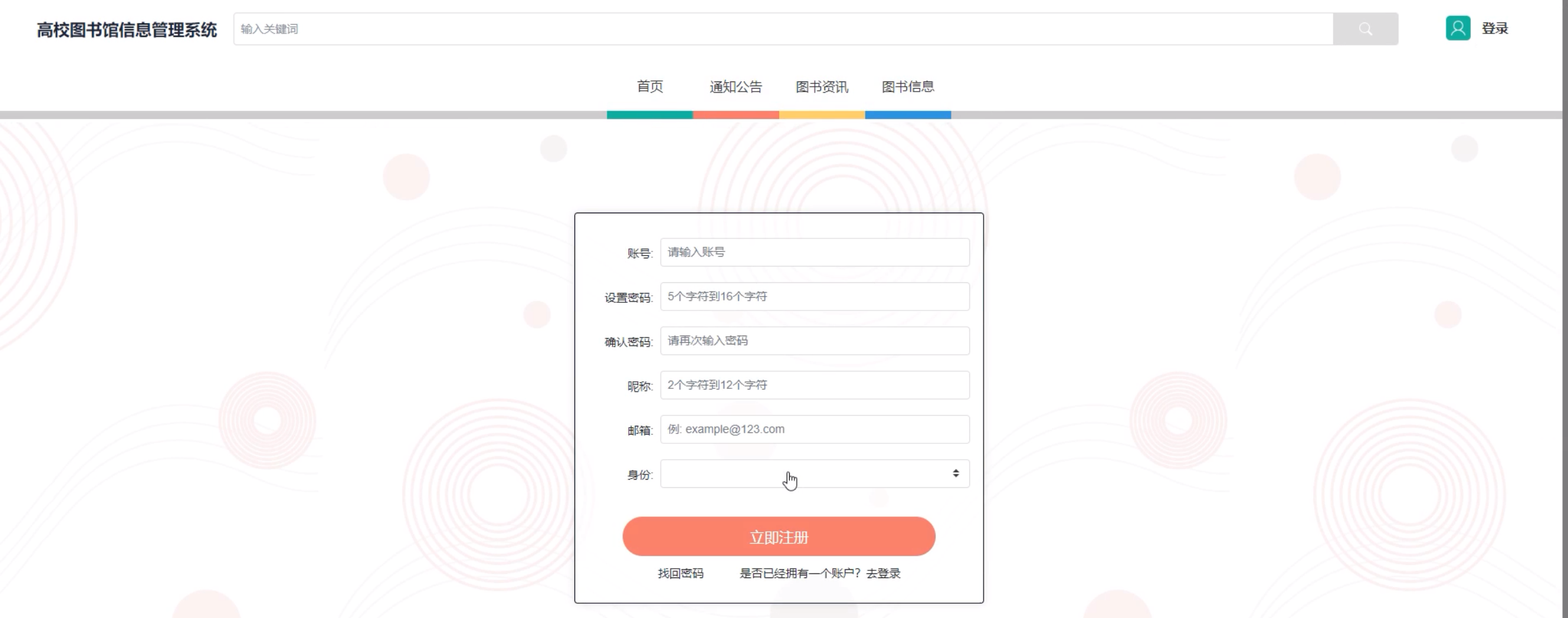Click the 身份 dropdown arrow icon

coord(955,473)
